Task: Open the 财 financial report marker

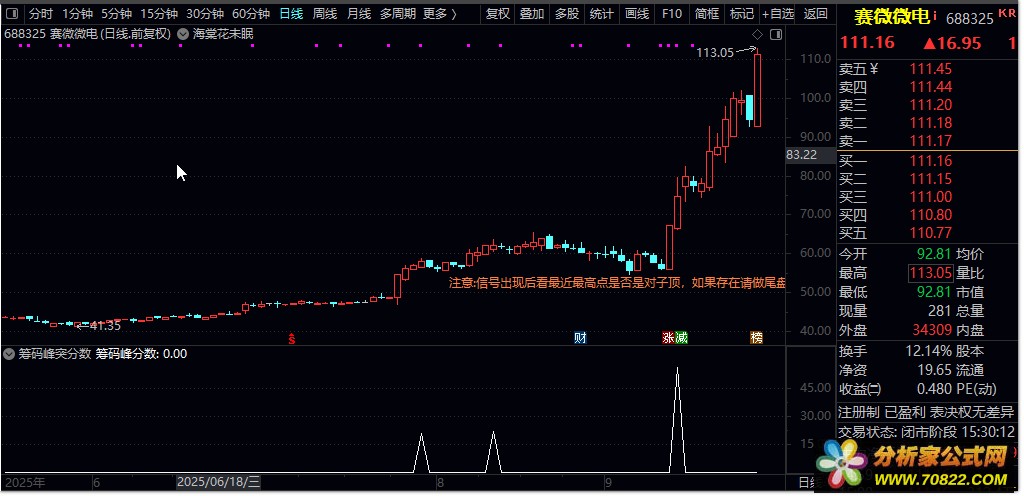Action: (x=580, y=337)
